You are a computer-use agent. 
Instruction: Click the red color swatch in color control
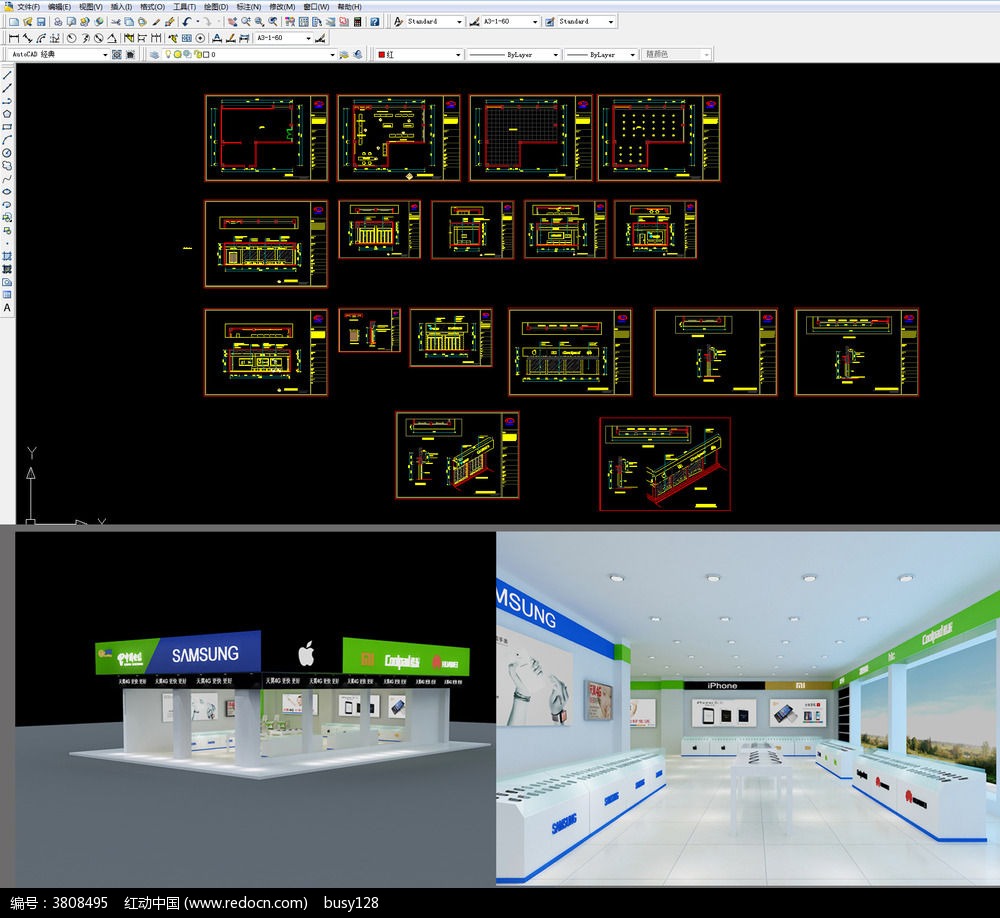[381, 55]
